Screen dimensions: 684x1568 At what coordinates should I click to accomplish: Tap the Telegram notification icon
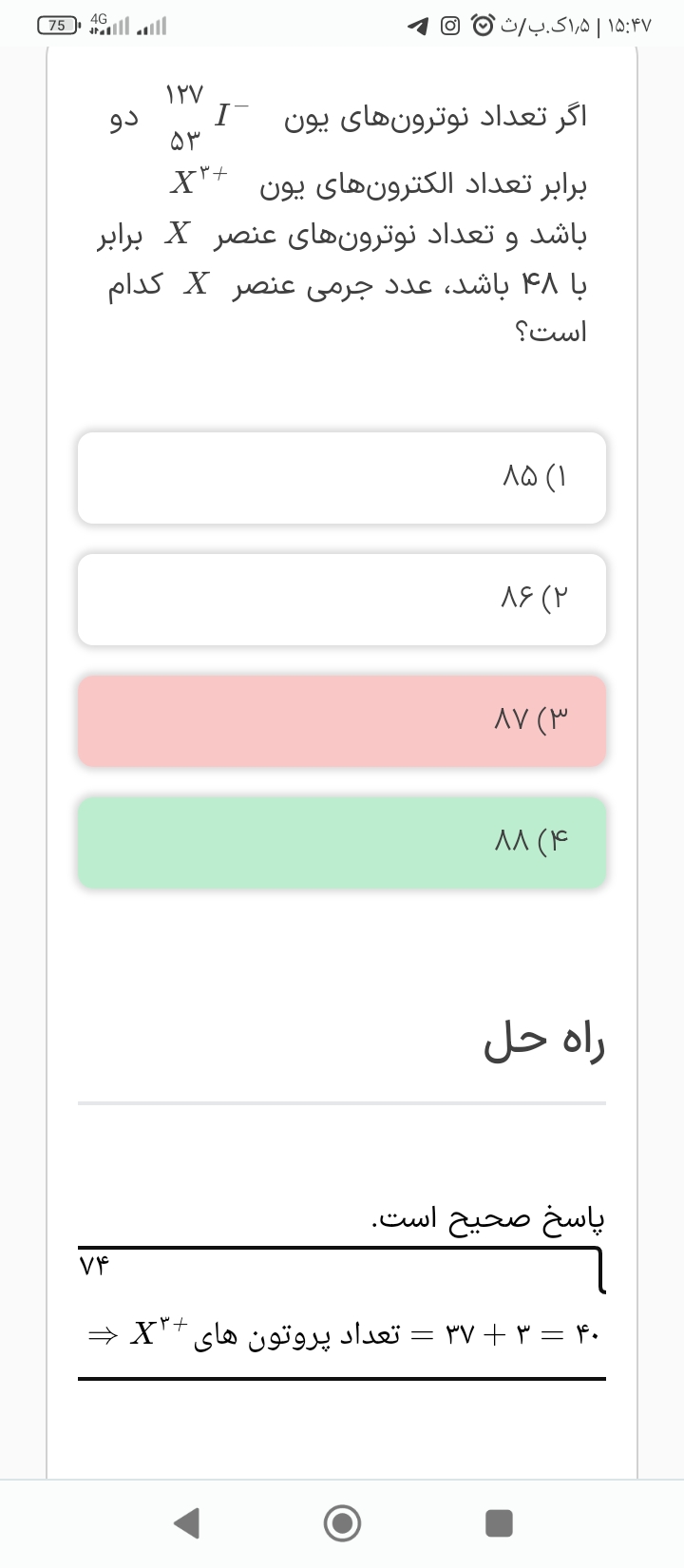416,26
